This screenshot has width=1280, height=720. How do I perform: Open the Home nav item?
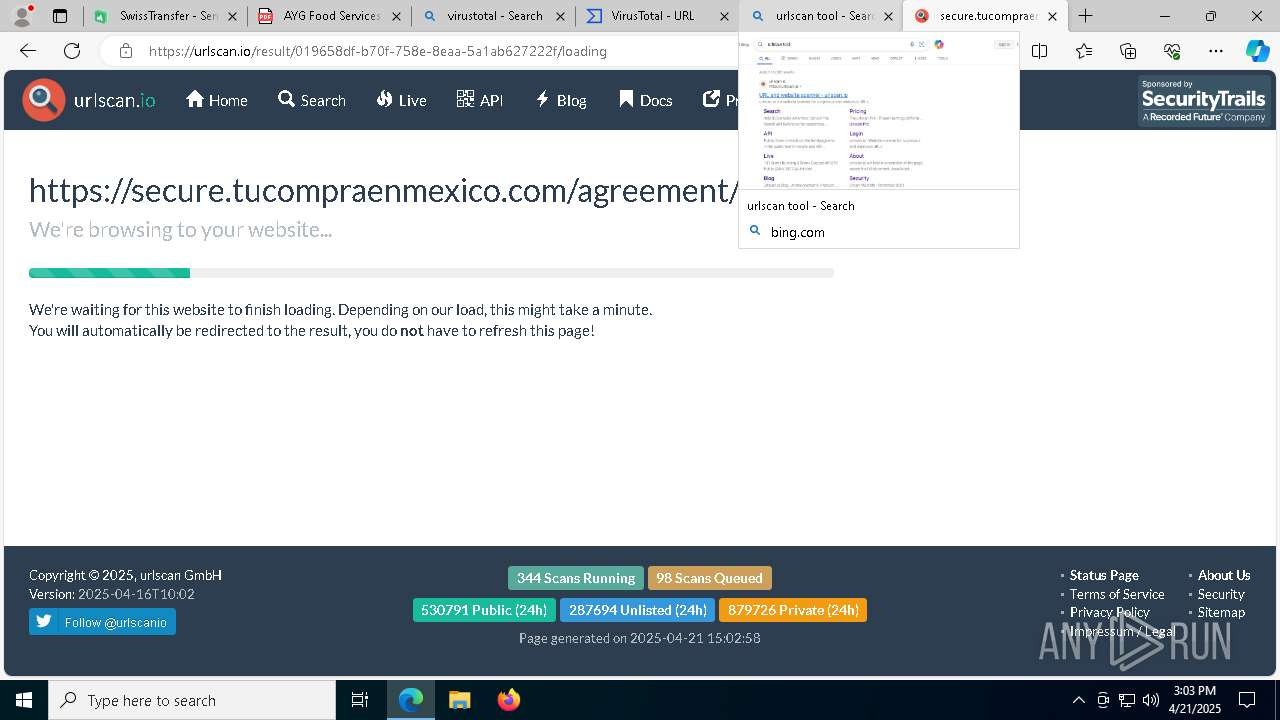pyautogui.click(x=217, y=100)
